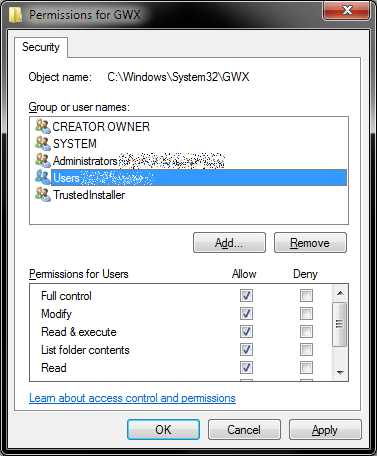Select the TrustedInstaller entry
This screenshot has width=377, height=456.
(x=89, y=195)
